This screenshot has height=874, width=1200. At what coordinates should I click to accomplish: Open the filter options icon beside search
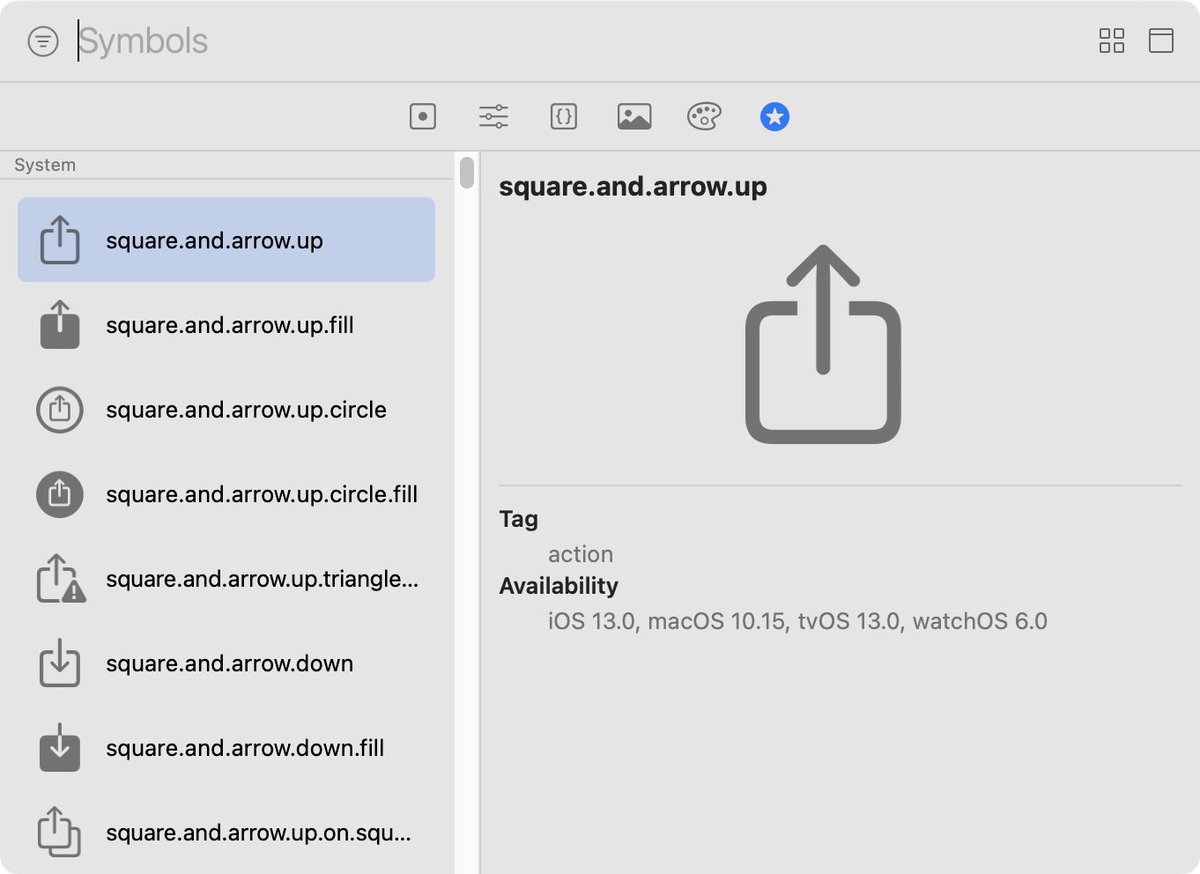[43, 41]
